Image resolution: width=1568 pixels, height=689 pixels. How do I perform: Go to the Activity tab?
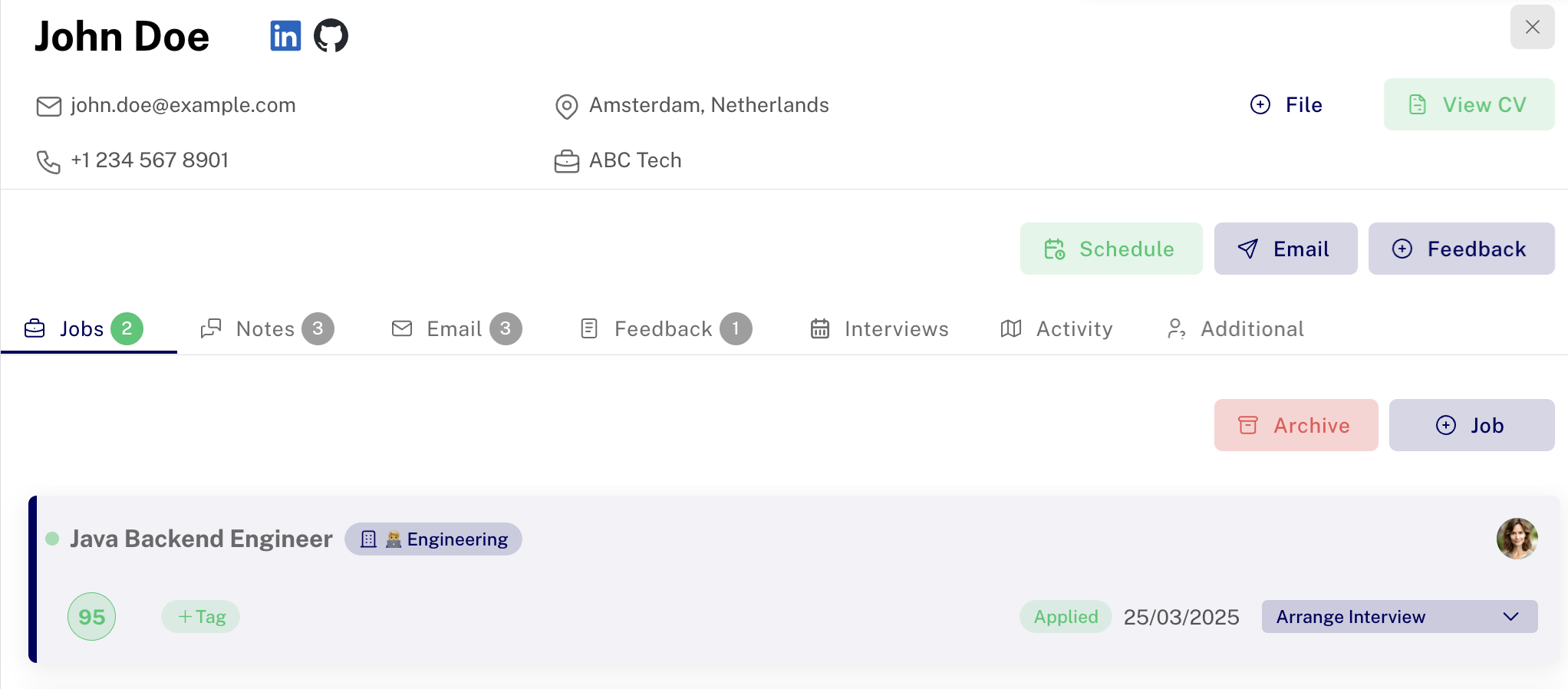point(1056,329)
